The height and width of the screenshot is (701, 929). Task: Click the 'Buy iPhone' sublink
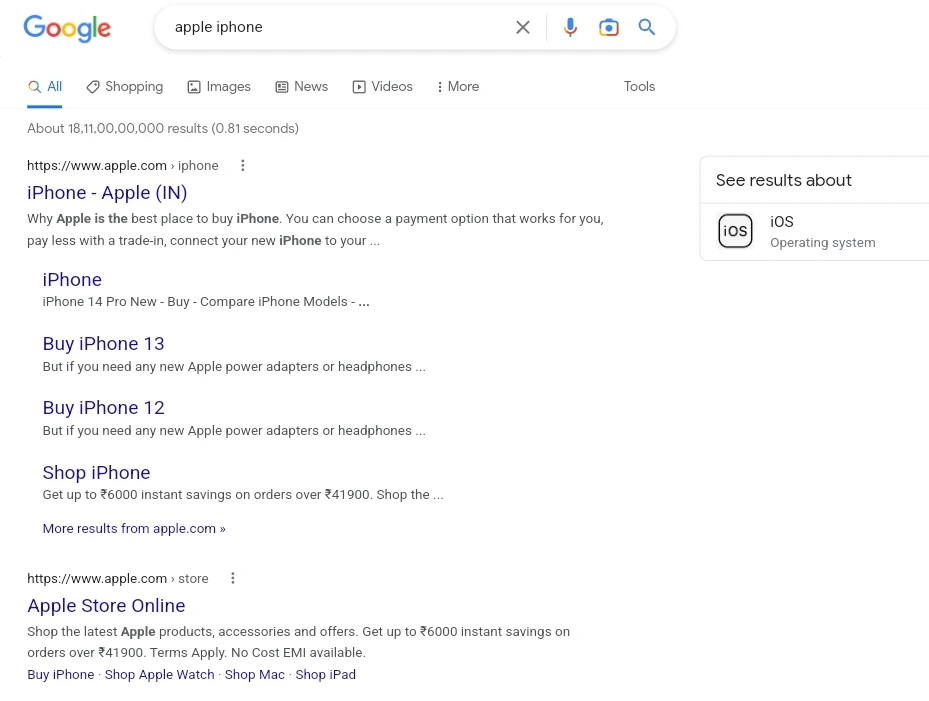tap(60, 674)
